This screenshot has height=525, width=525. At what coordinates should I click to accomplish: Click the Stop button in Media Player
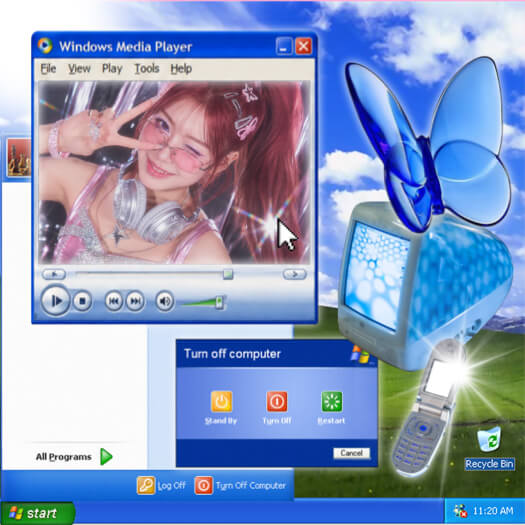82,301
